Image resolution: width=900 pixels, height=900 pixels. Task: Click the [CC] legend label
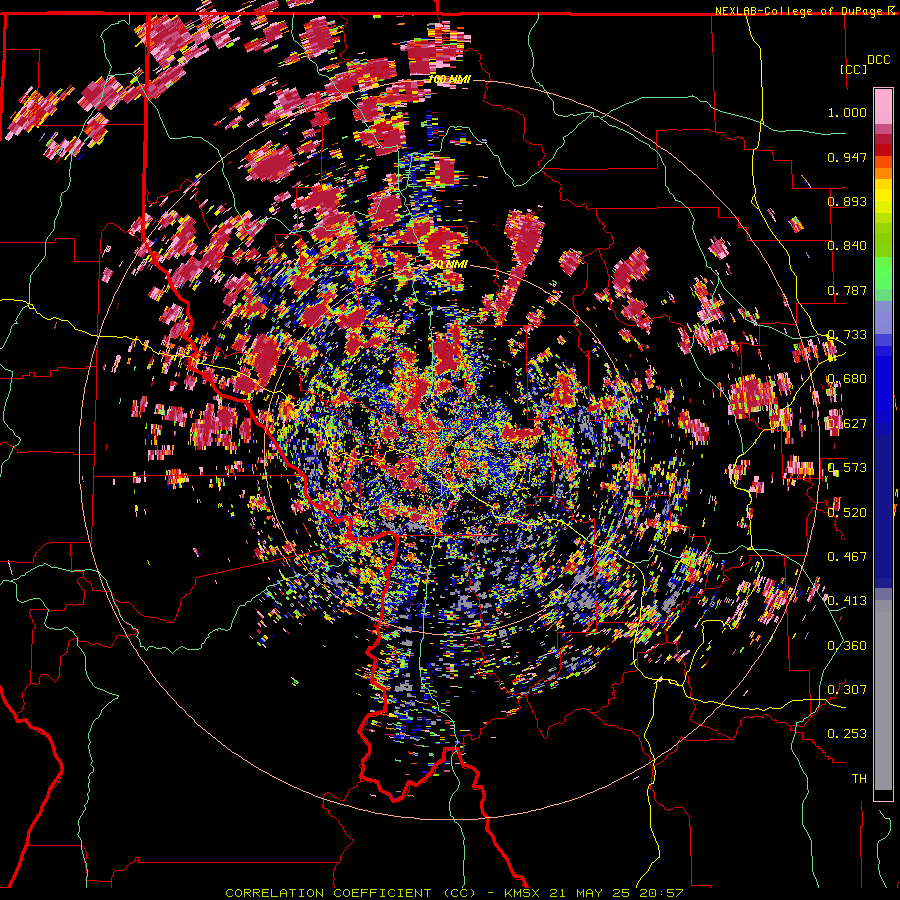pos(853,69)
